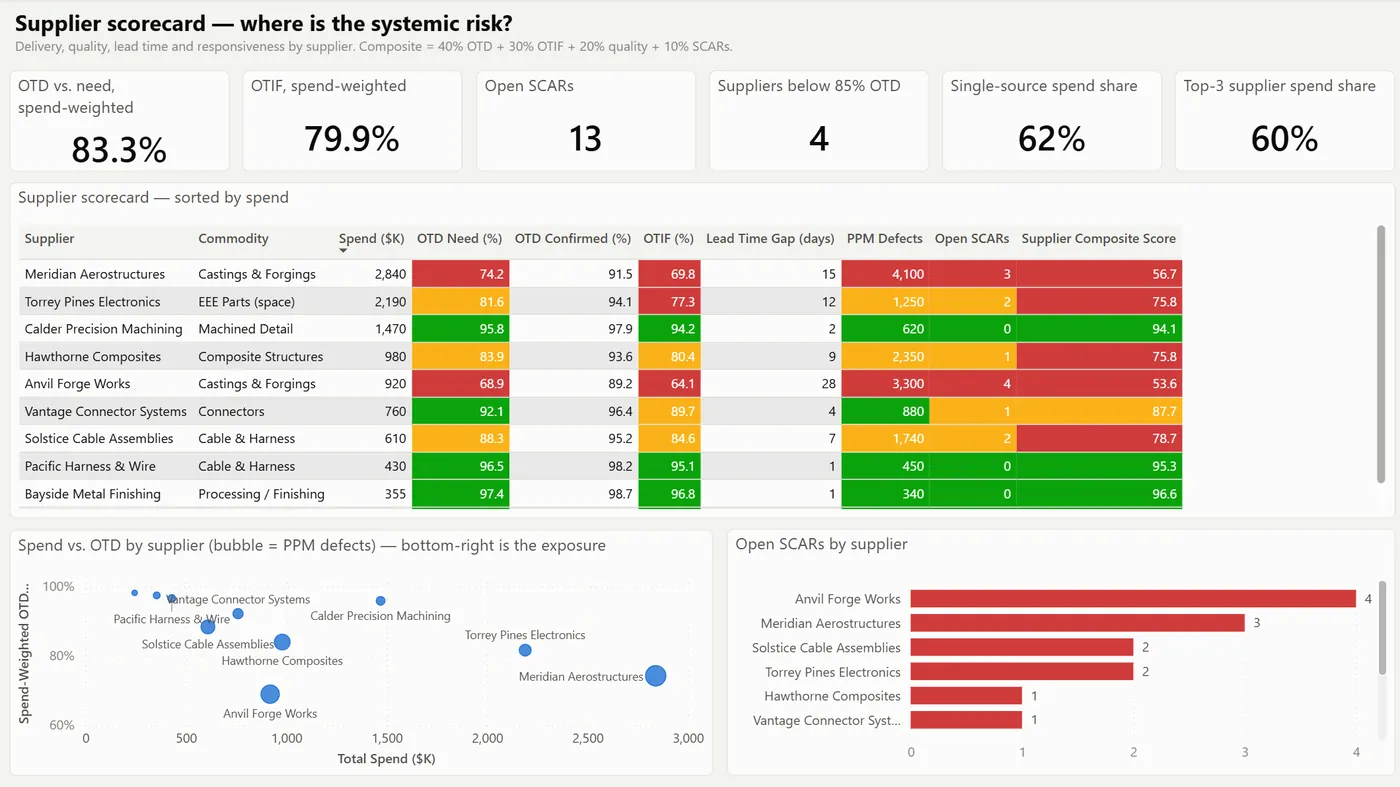Sort table by Supplier column header

pos(49,239)
